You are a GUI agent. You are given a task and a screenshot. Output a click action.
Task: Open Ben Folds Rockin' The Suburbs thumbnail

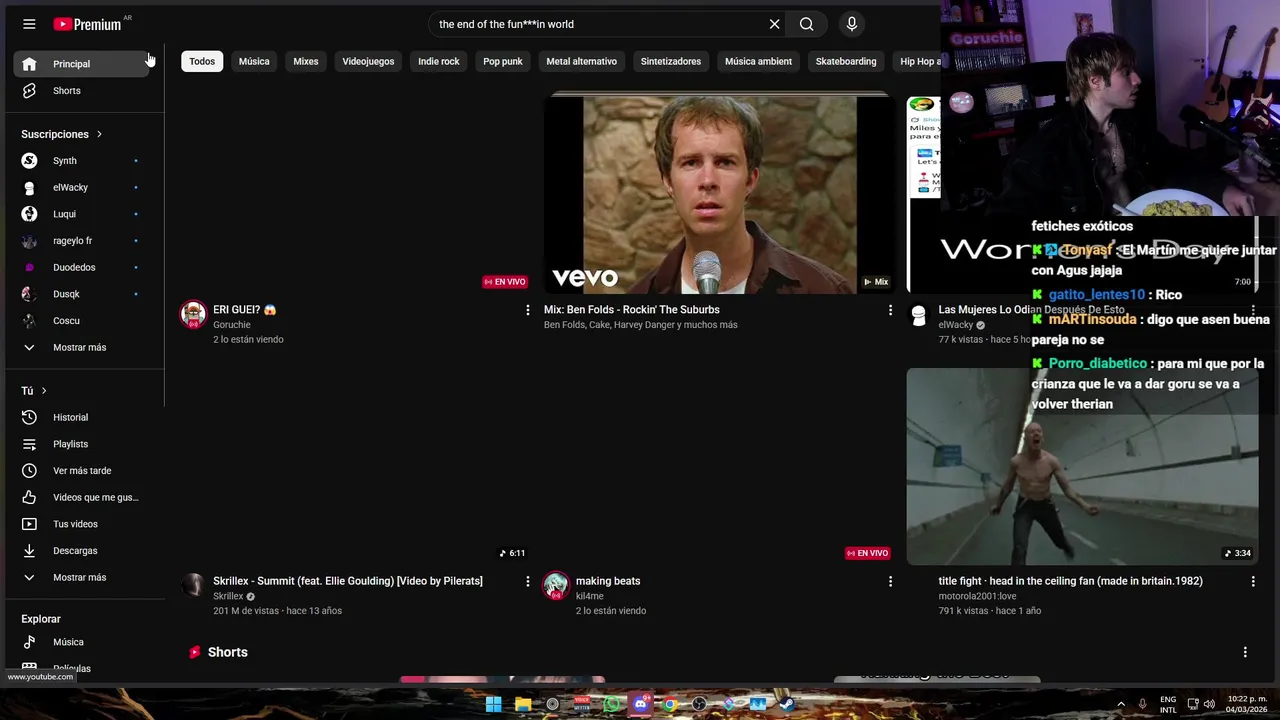(720, 194)
